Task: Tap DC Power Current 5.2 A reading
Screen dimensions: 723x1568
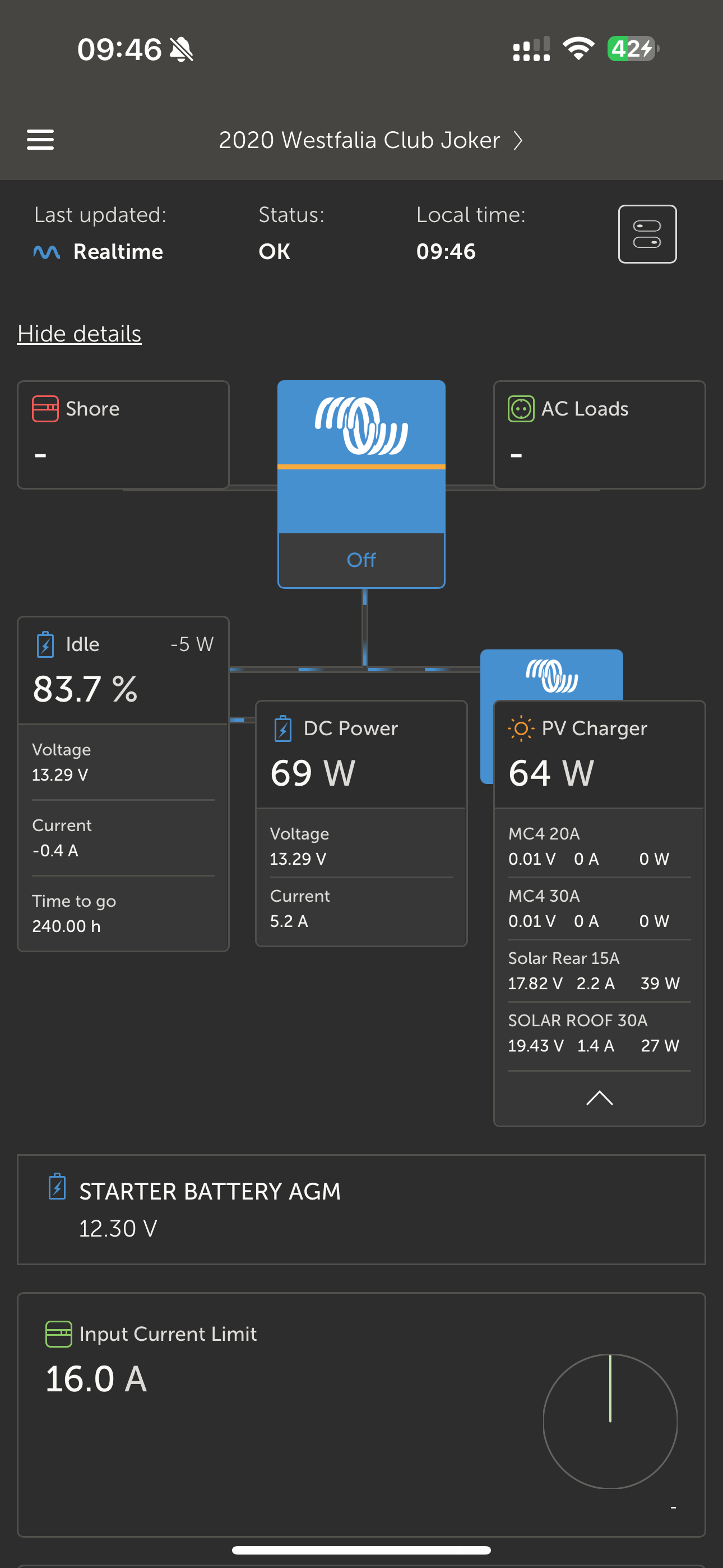Action: tap(289, 921)
